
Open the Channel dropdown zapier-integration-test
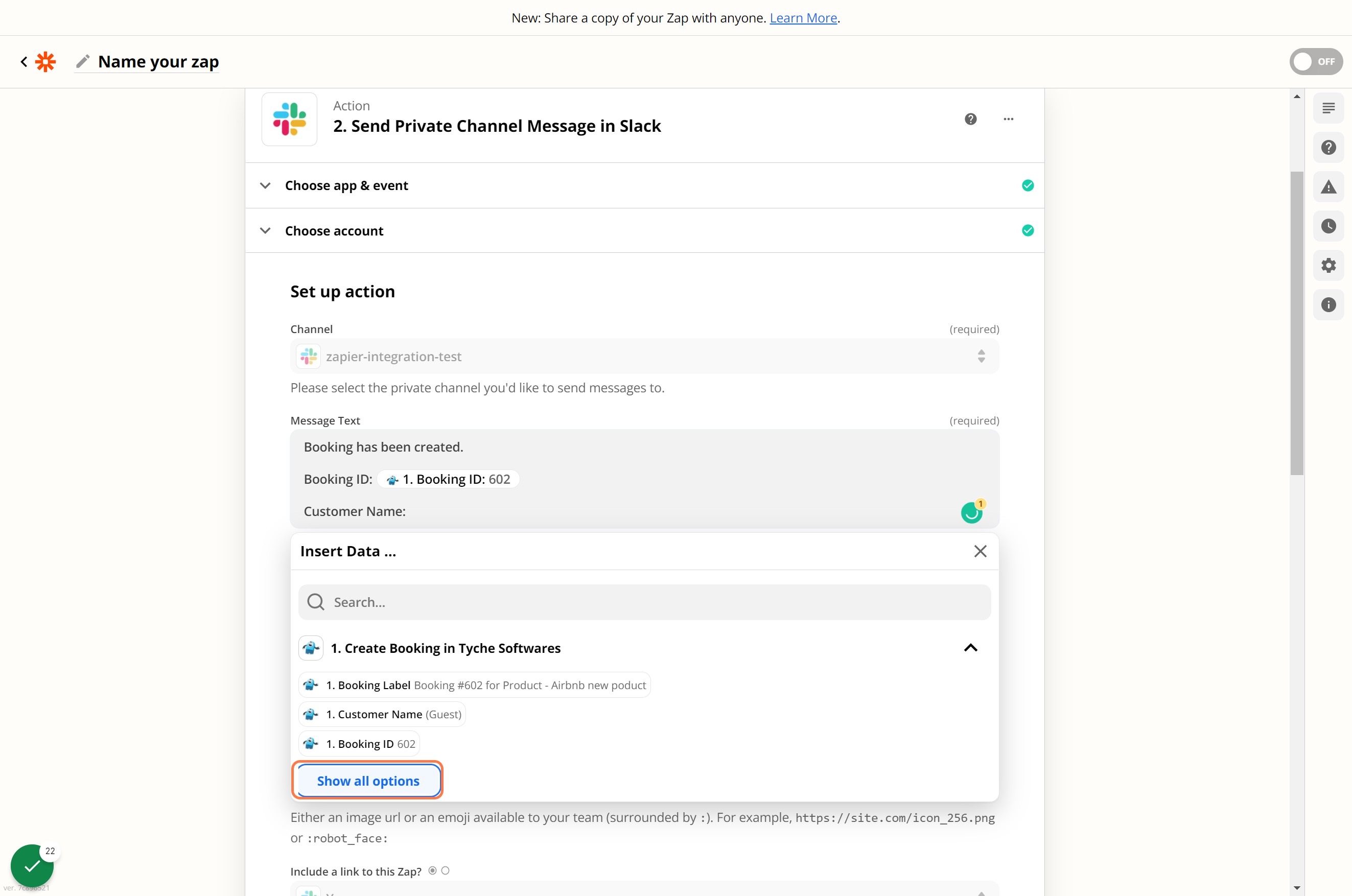[x=644, y=356]
